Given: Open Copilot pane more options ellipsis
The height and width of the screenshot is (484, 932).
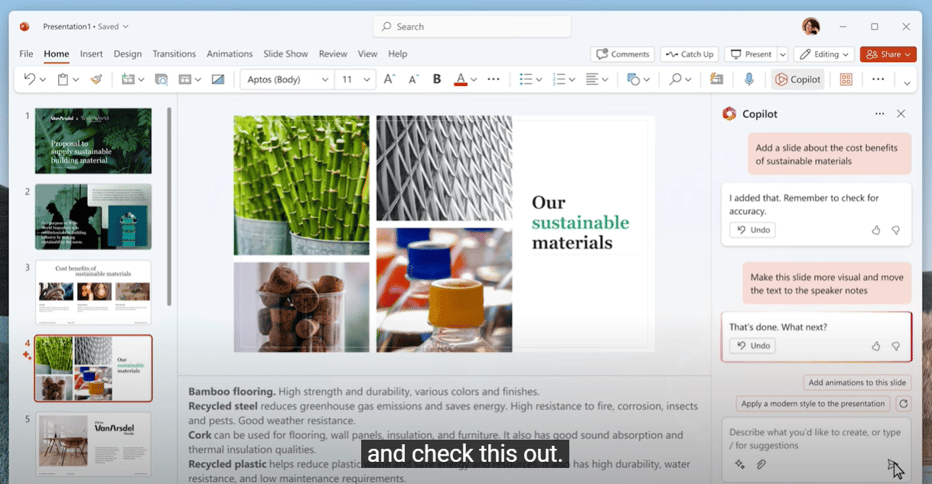Looking at the screenshot, I should click(880, 114).
